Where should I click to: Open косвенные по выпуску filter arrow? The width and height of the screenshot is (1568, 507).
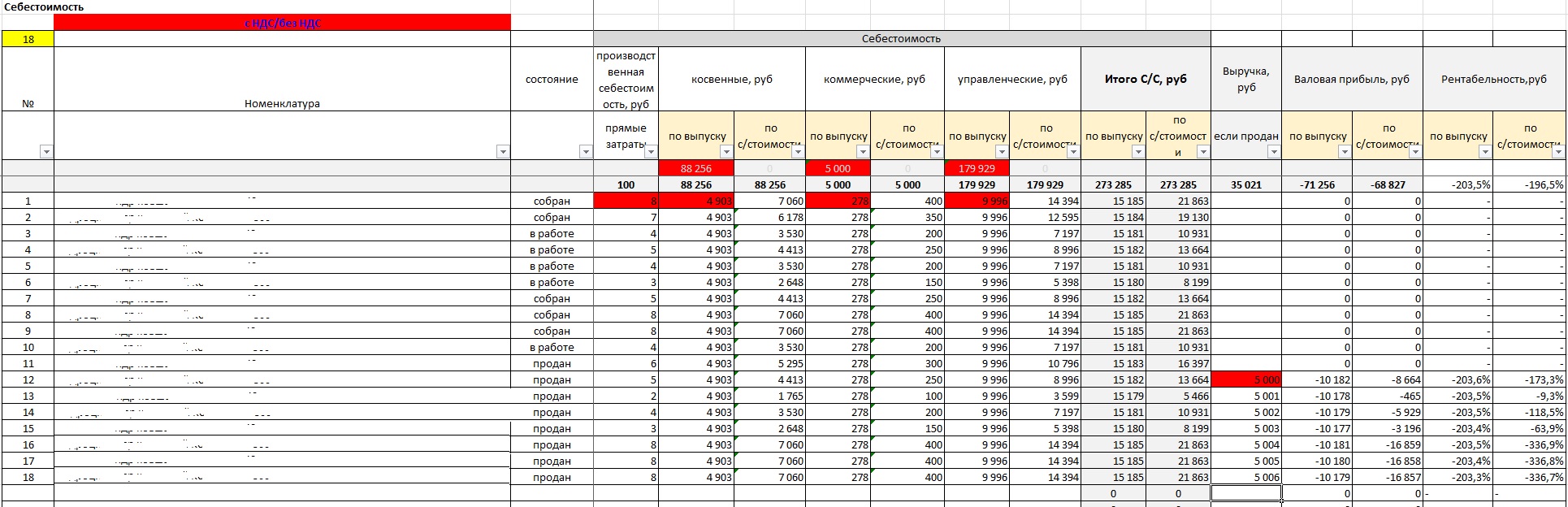tap(726, 152)
